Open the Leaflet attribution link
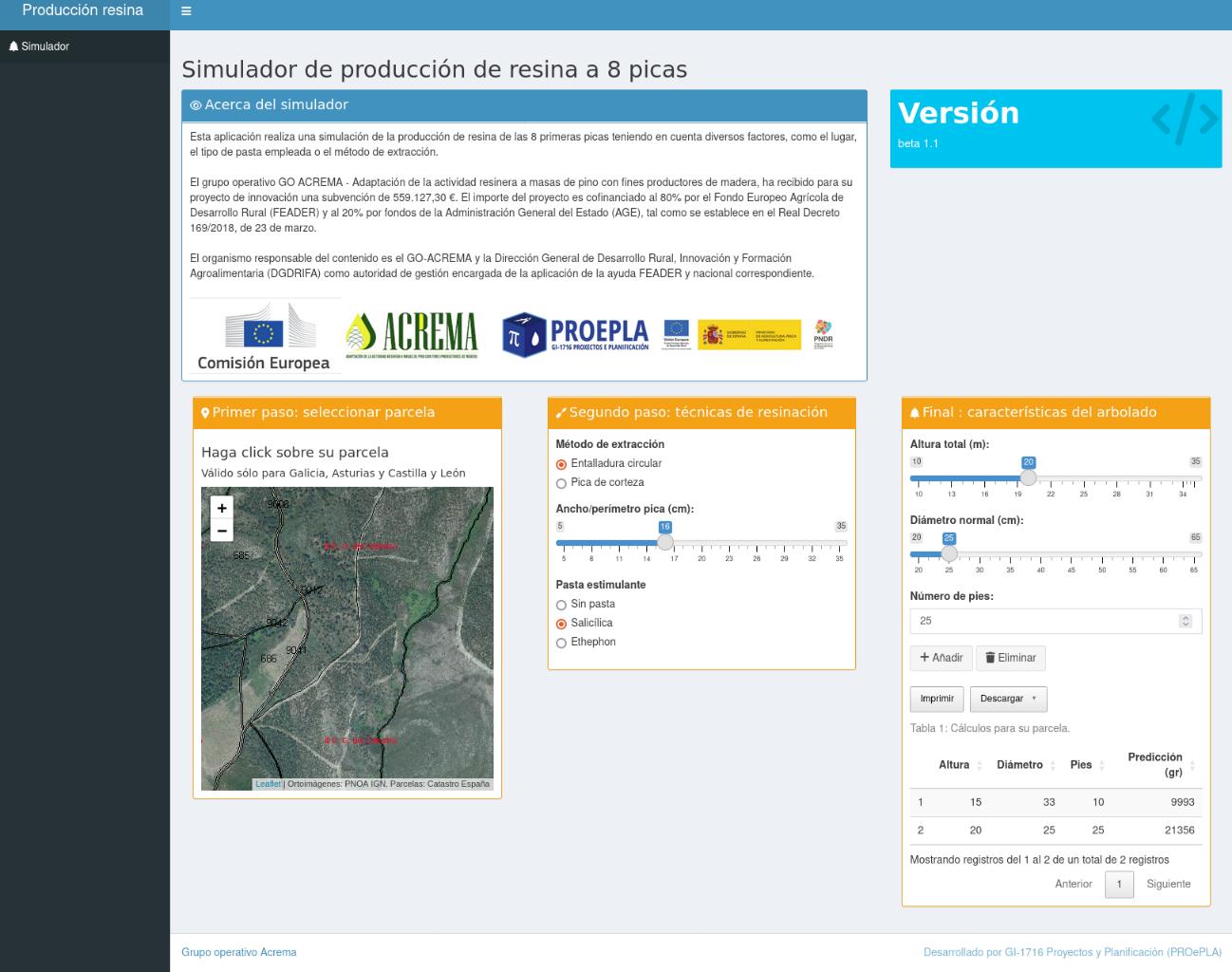 click(268, 784)
